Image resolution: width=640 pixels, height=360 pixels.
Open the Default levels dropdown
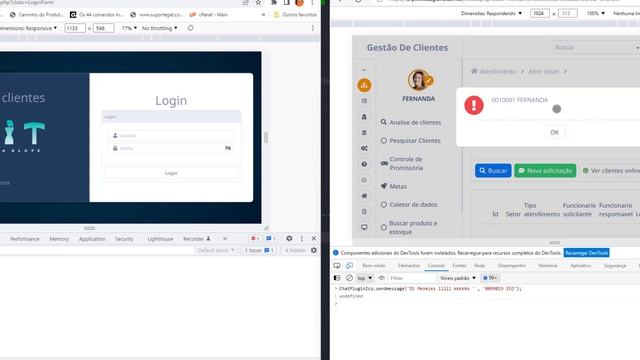[x=216, y=250]
